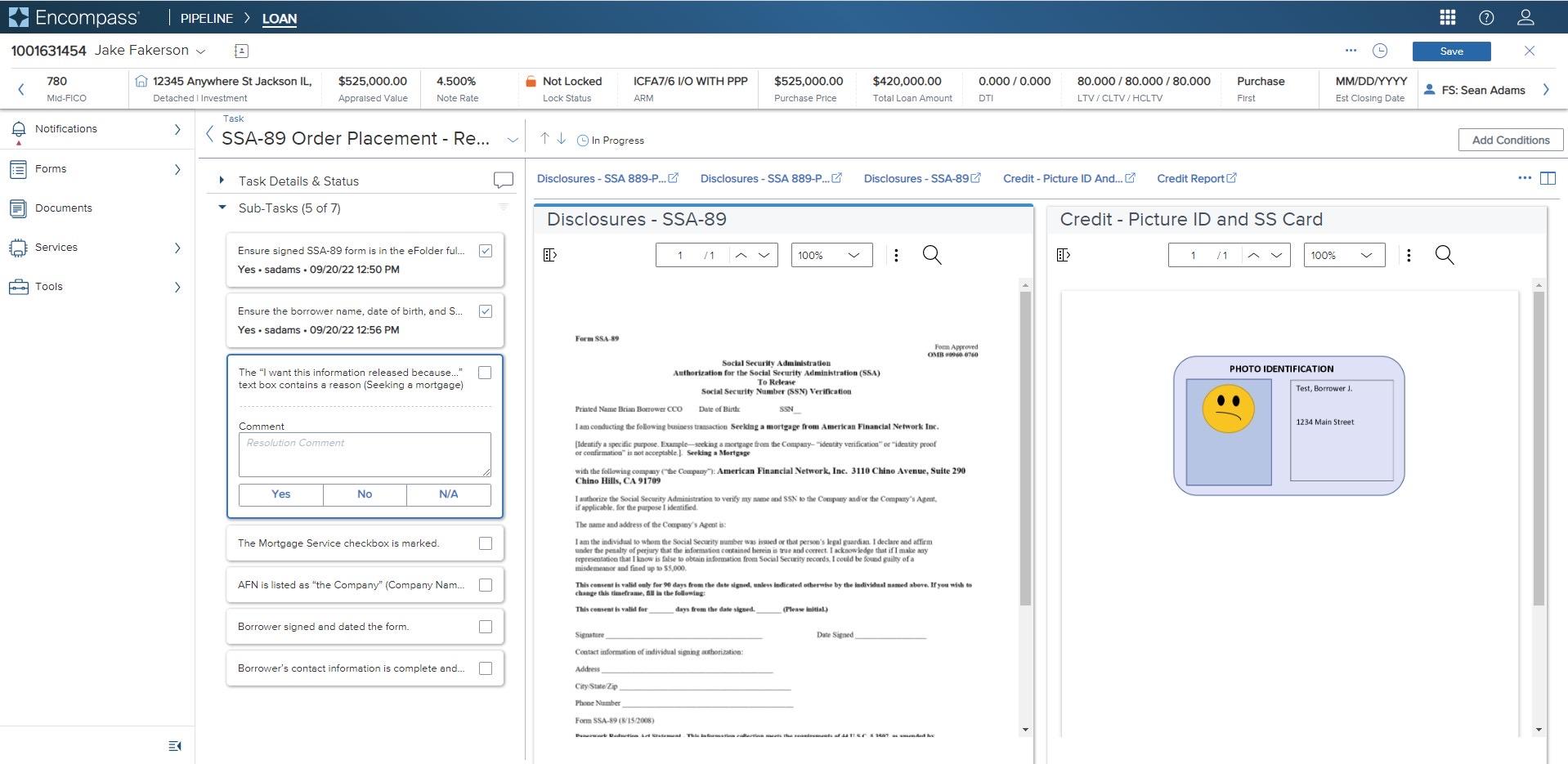Switch to the Credit - Picture ID And tab

point(1068,178)
